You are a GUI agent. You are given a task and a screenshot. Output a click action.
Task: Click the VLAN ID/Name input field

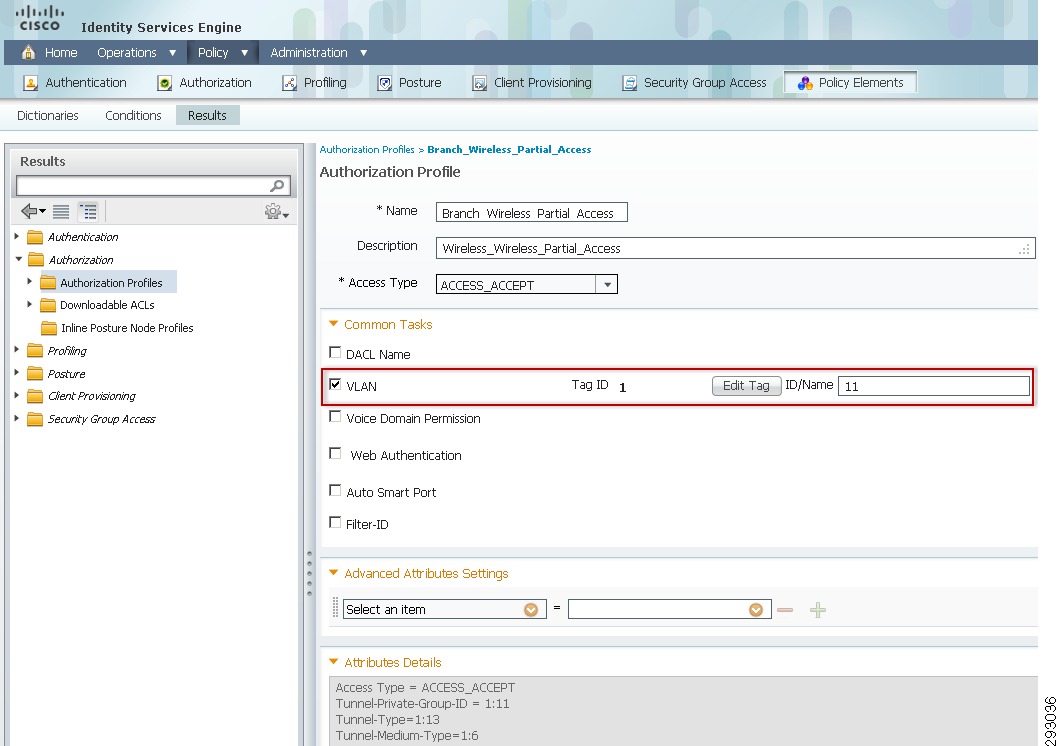click(x=933, y=386)
